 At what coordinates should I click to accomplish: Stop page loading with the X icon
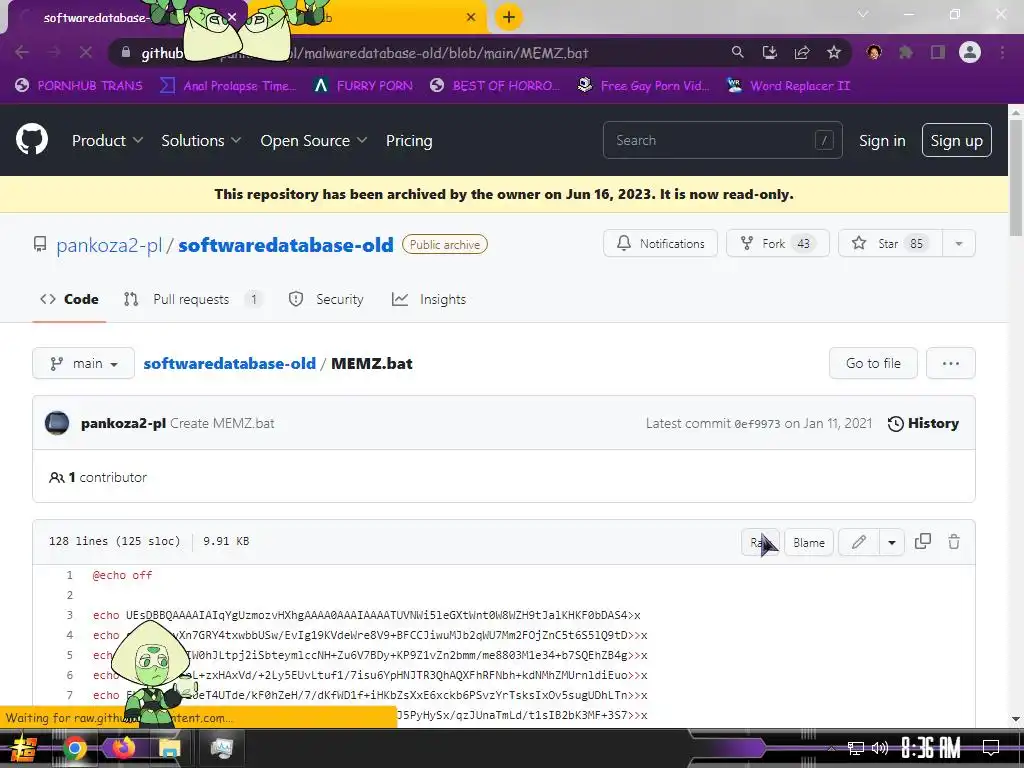[86, 52]
